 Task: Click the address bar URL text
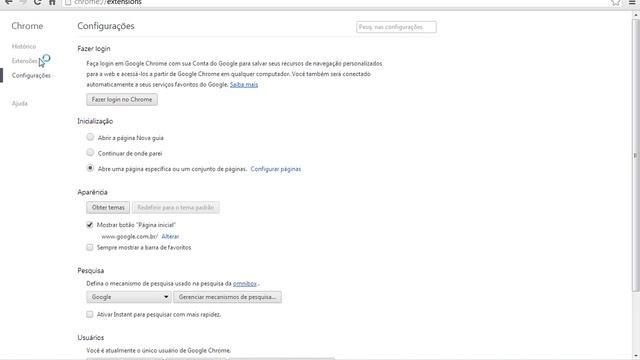(108, 2)
